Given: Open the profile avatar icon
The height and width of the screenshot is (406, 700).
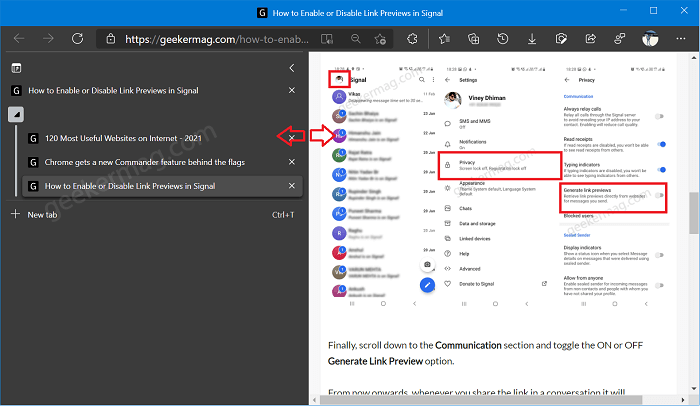Looking at the screenshot, I should coord(650,39).
